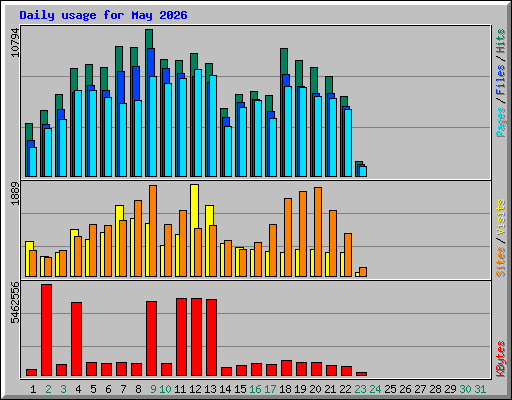Select green day label 23
Screen dimensions: 512x400
[360, 389]
